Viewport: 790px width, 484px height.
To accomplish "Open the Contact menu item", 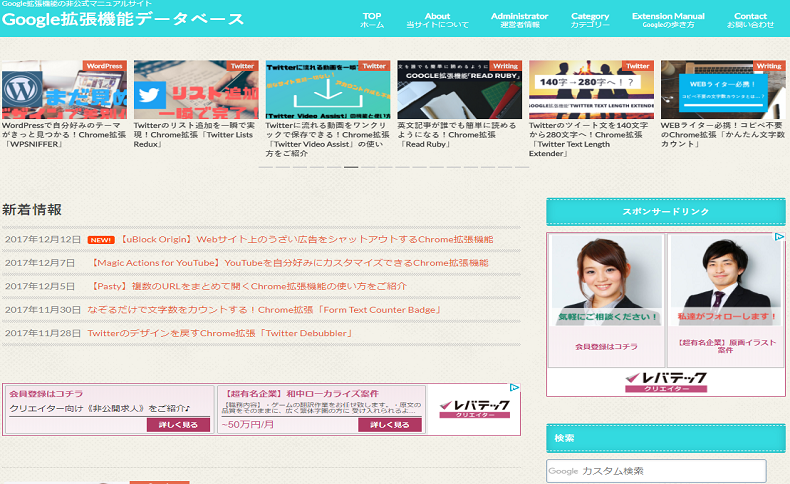I will click(750, 20).
